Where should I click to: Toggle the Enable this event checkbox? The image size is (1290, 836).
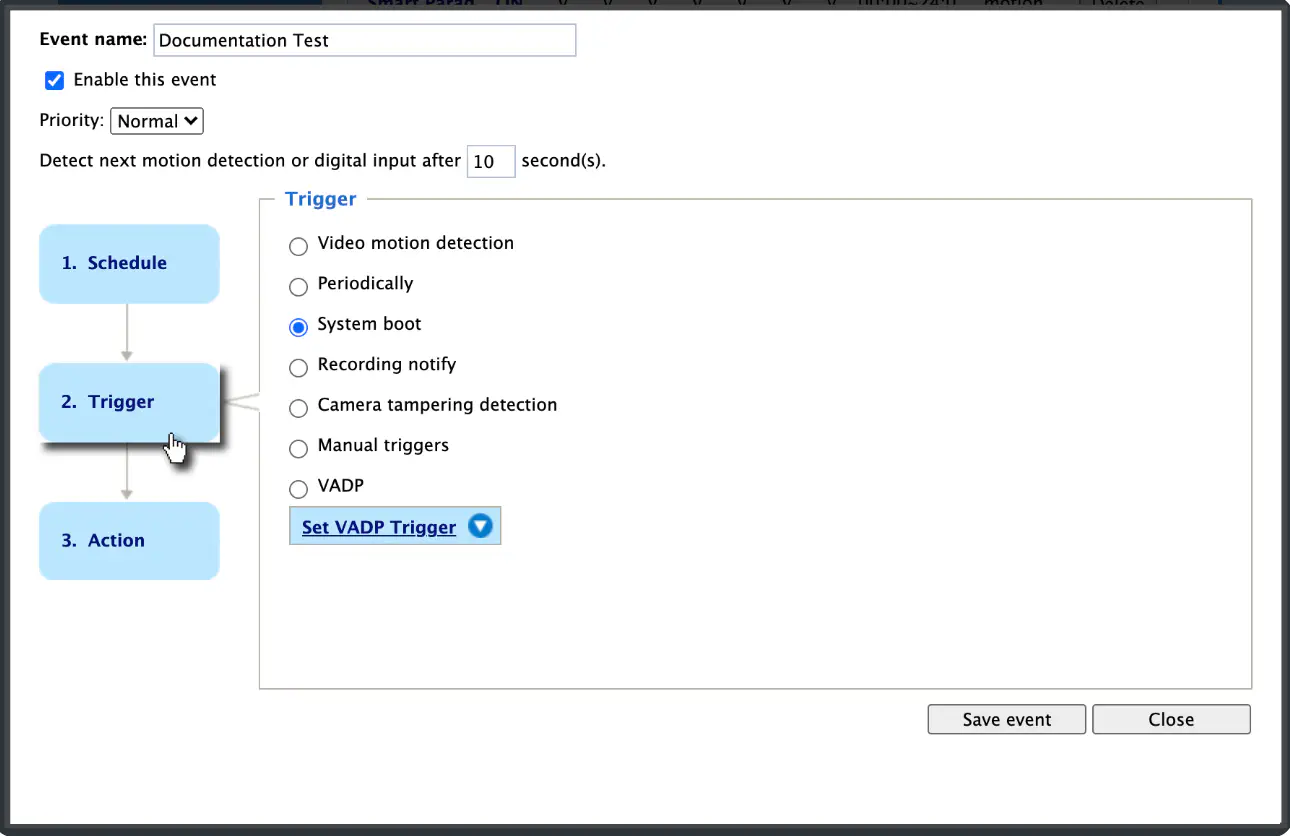pos(55,80)
